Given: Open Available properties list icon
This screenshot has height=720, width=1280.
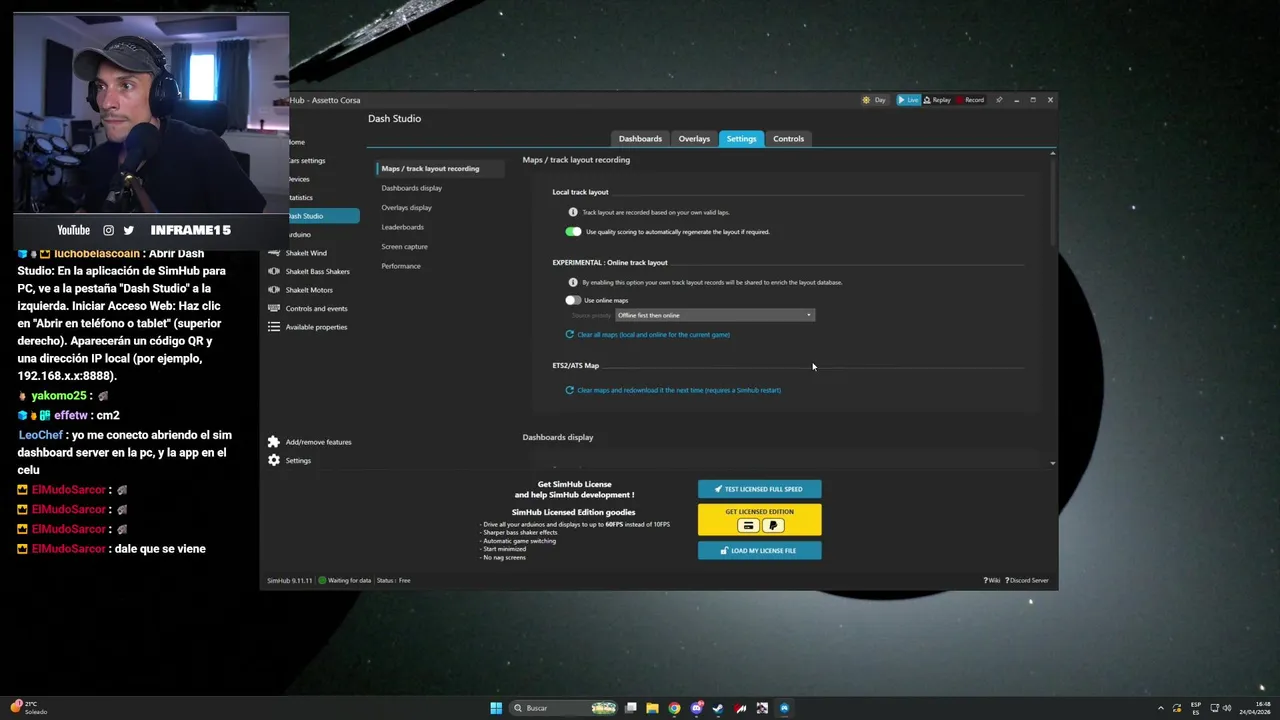Looking at the screenshot, I should 274,327.
